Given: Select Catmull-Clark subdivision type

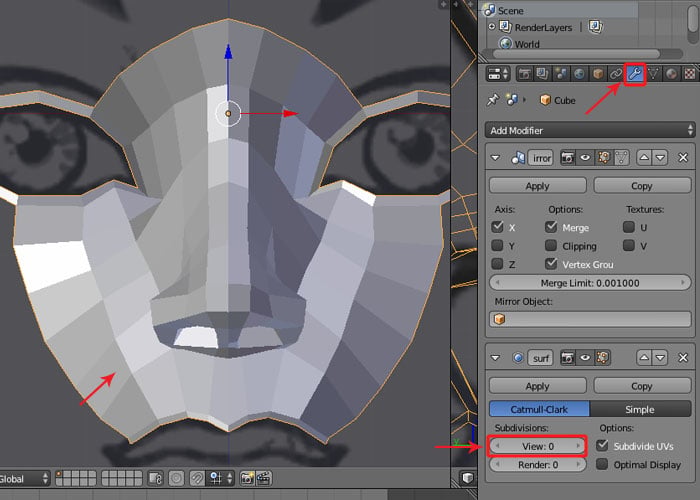Looking at the screenshot, I should pyautogui.click(x=539, y=409).
